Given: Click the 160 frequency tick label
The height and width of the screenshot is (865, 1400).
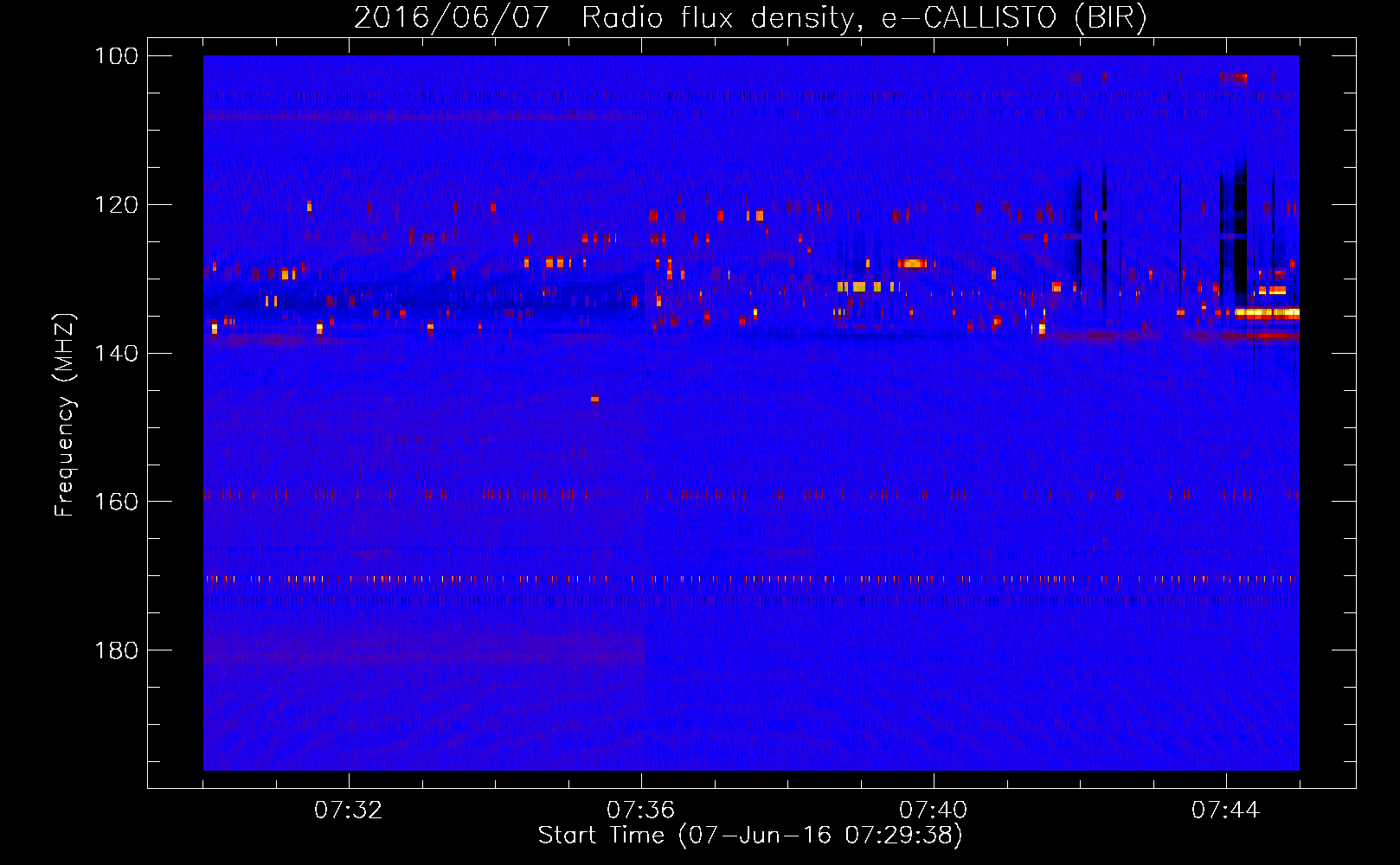Looking at the screenshot, I should (117, 503).
